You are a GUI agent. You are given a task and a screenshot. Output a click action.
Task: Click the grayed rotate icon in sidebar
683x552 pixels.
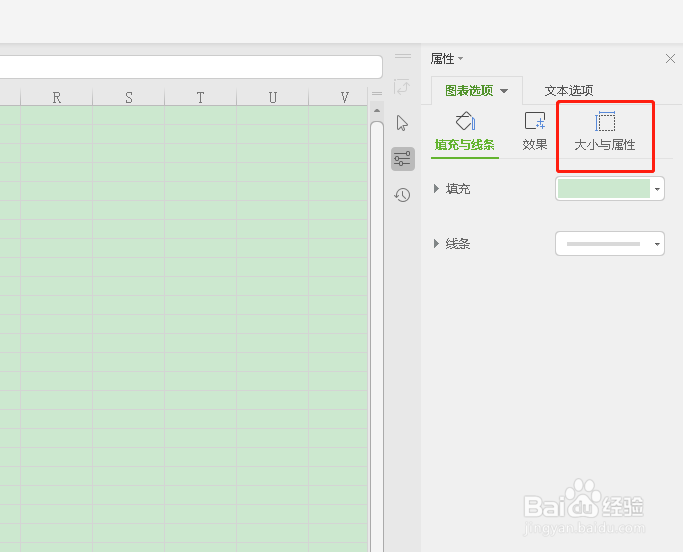coord(402,87)
